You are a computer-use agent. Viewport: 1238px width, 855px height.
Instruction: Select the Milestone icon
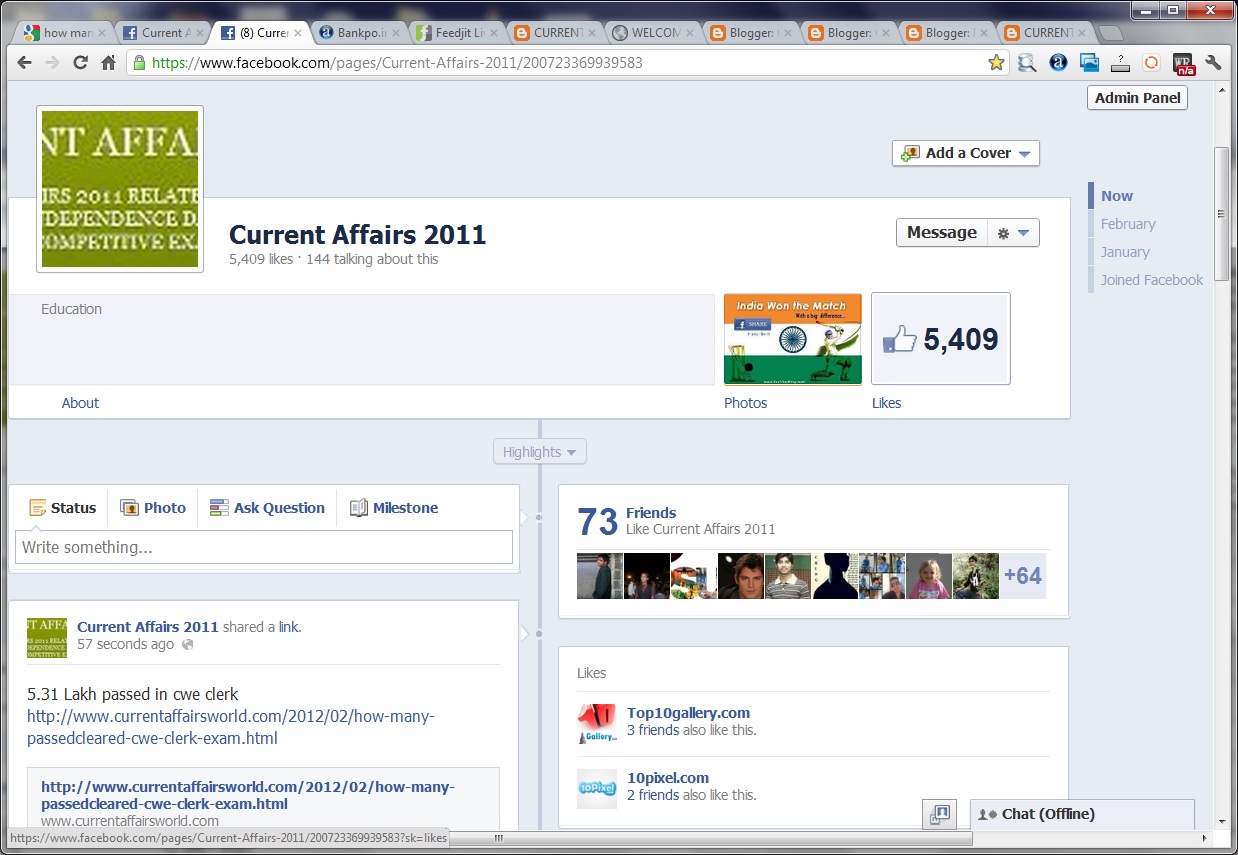click(x=357, y=507)
